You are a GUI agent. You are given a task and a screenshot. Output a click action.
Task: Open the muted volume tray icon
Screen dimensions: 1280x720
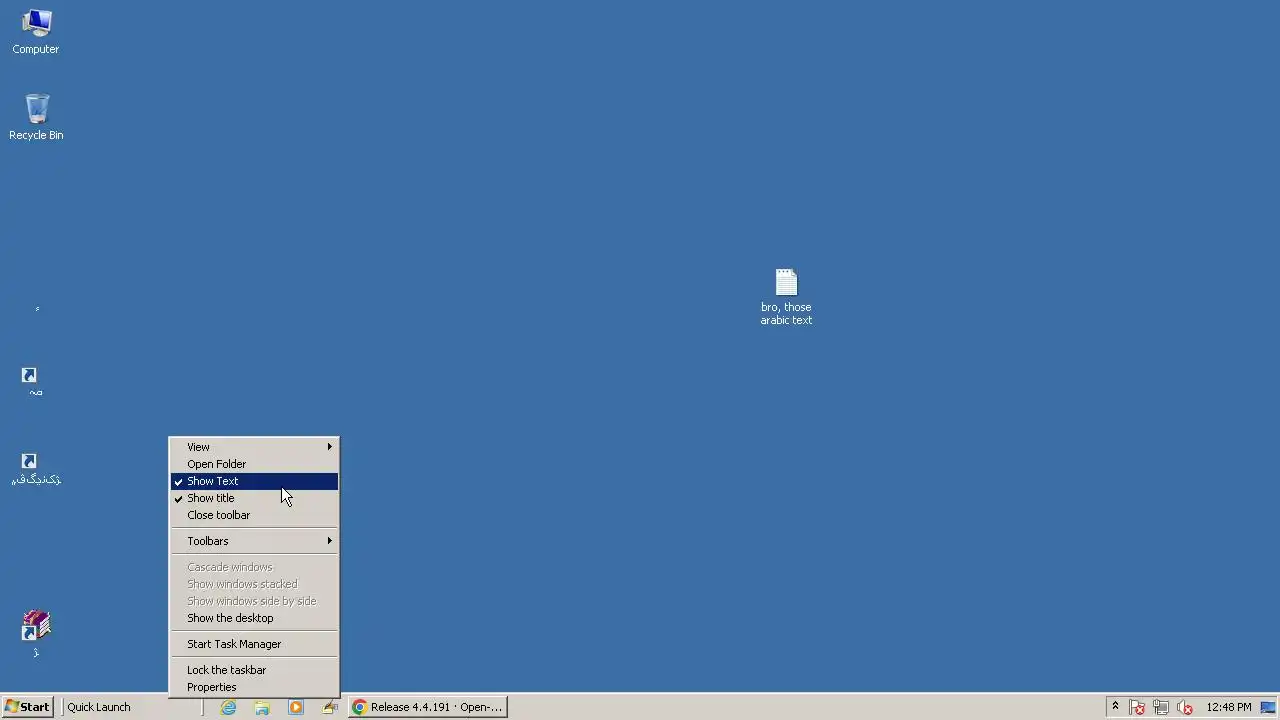[x=1185, y=707]
